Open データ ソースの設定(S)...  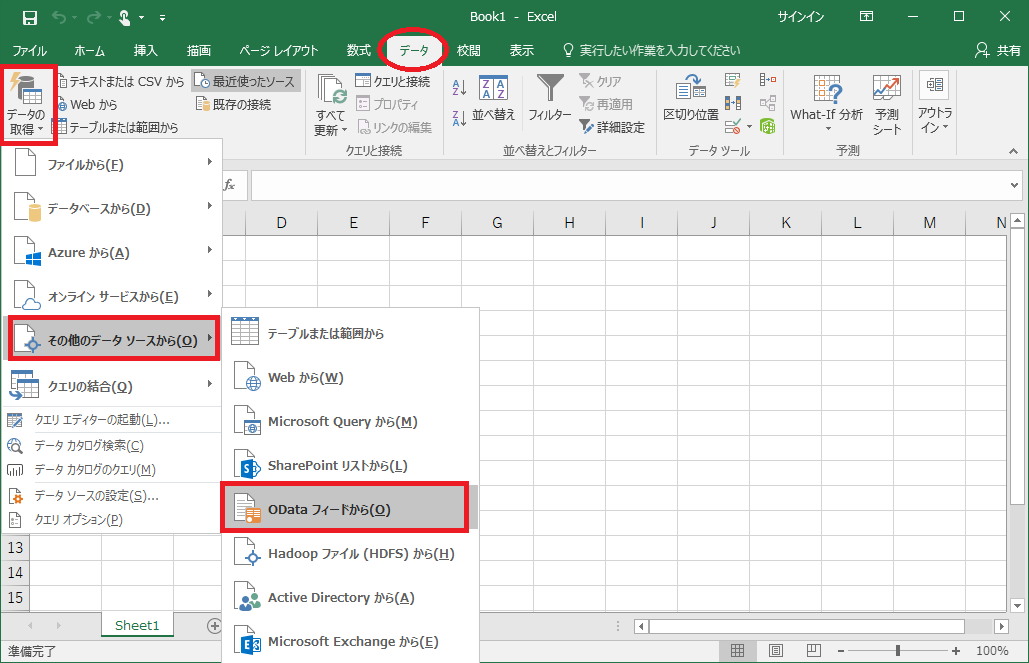(112, 496)
